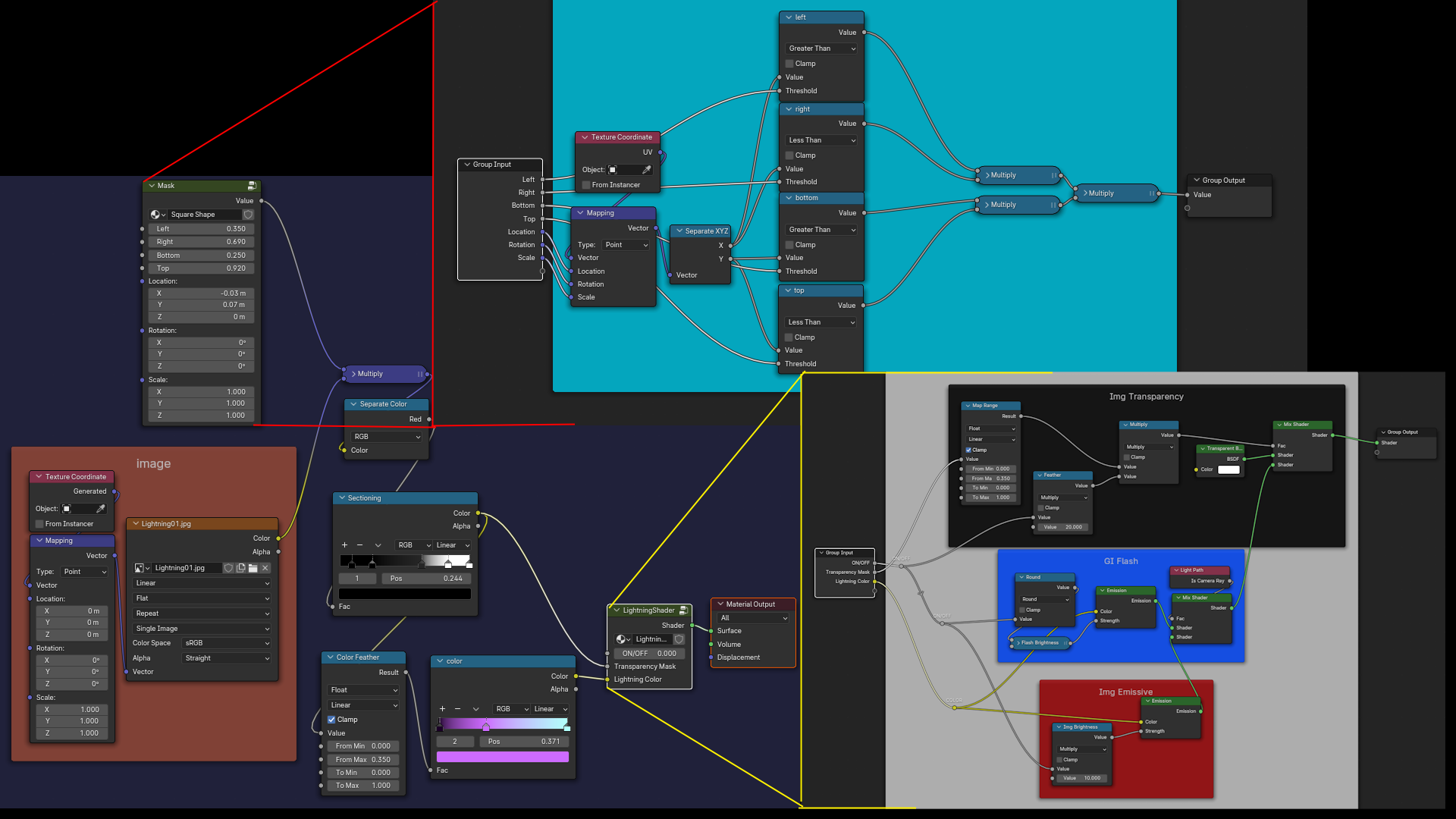
Task: Uncheck Clamp in Color Feather node
Action: (x=331, y=720)
